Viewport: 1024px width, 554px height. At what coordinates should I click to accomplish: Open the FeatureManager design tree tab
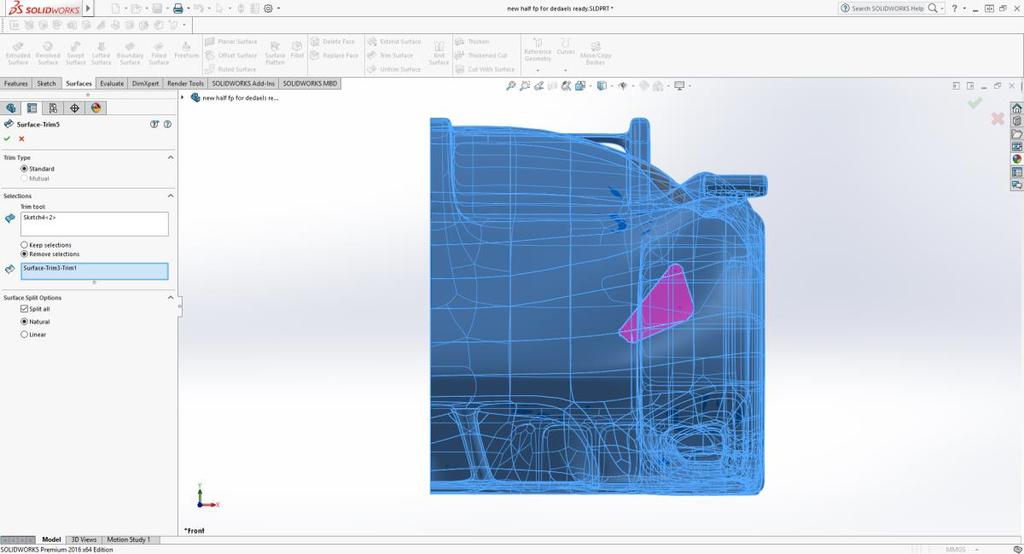[11, 108]
